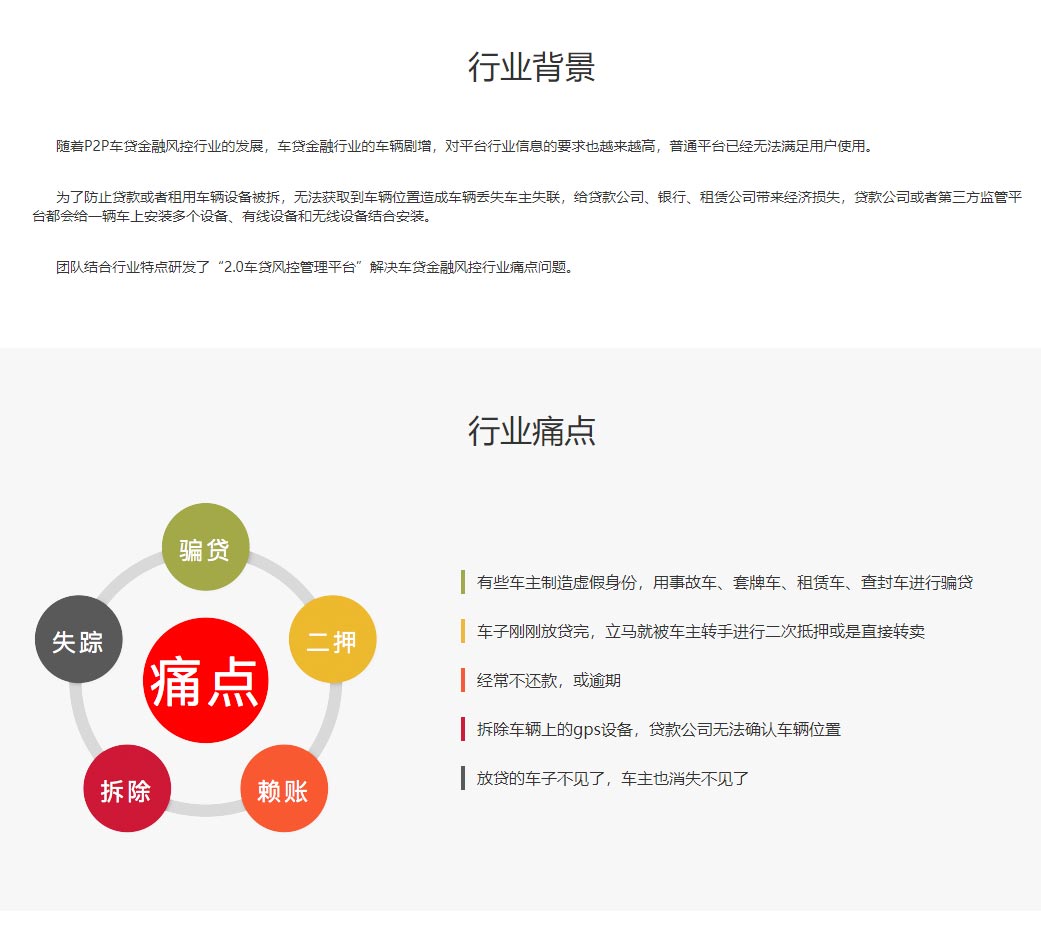
Task: Select the gray 失踪 circle icon
Action: 77,639
